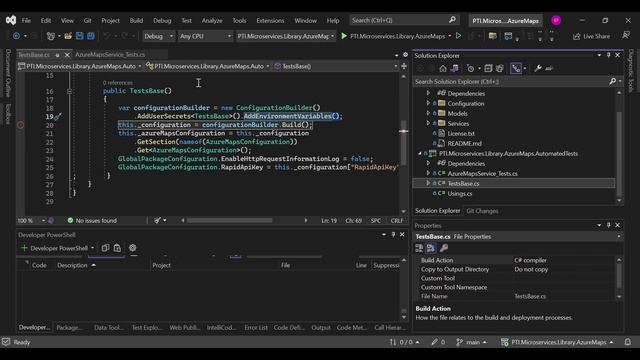The height and width of the screenshot is (360, 640).
Task: Click the breakpoint on line 20
Action: pos(20,125)
